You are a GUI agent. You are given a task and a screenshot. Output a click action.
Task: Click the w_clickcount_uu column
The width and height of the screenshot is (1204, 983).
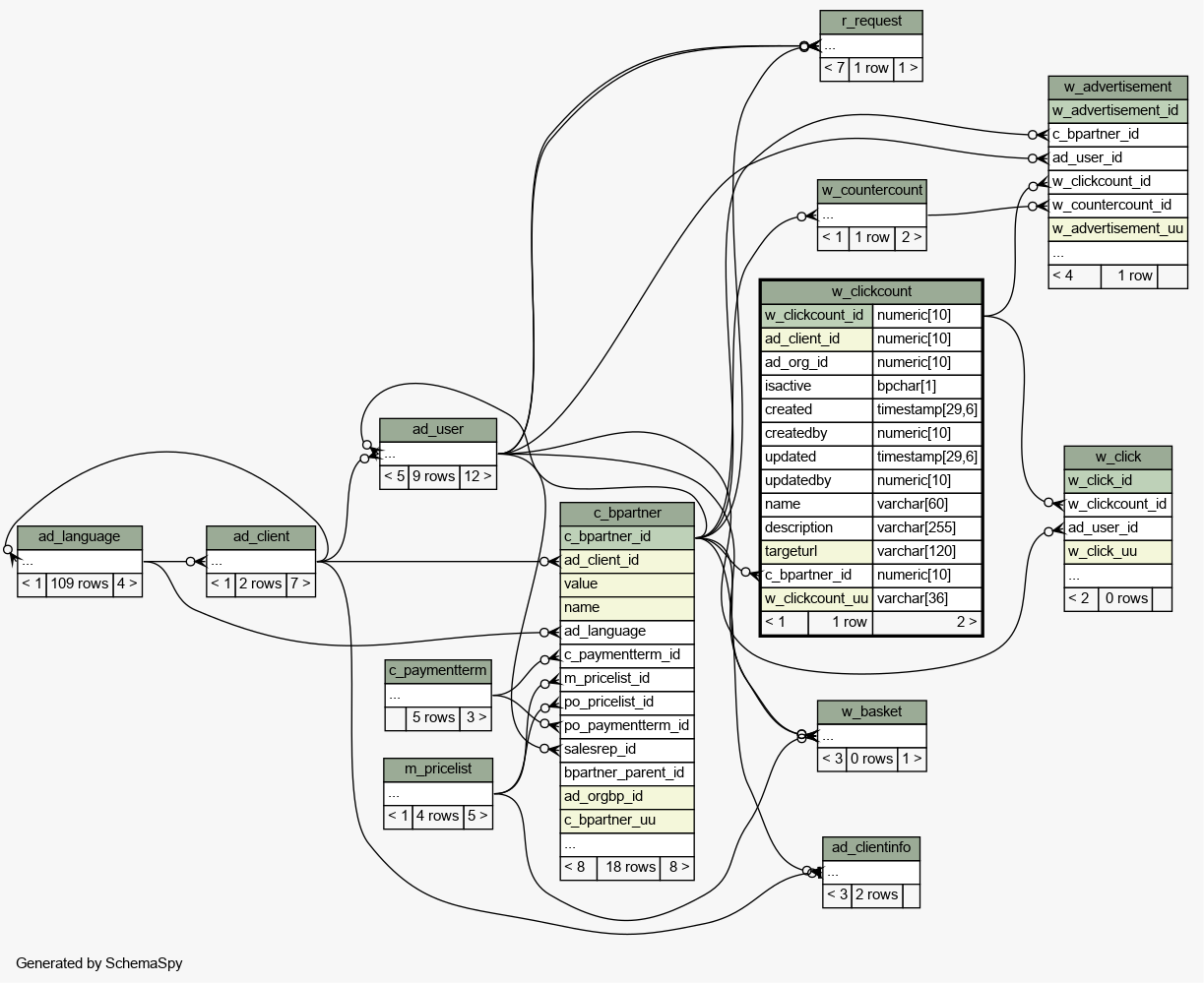click(816, 598)
